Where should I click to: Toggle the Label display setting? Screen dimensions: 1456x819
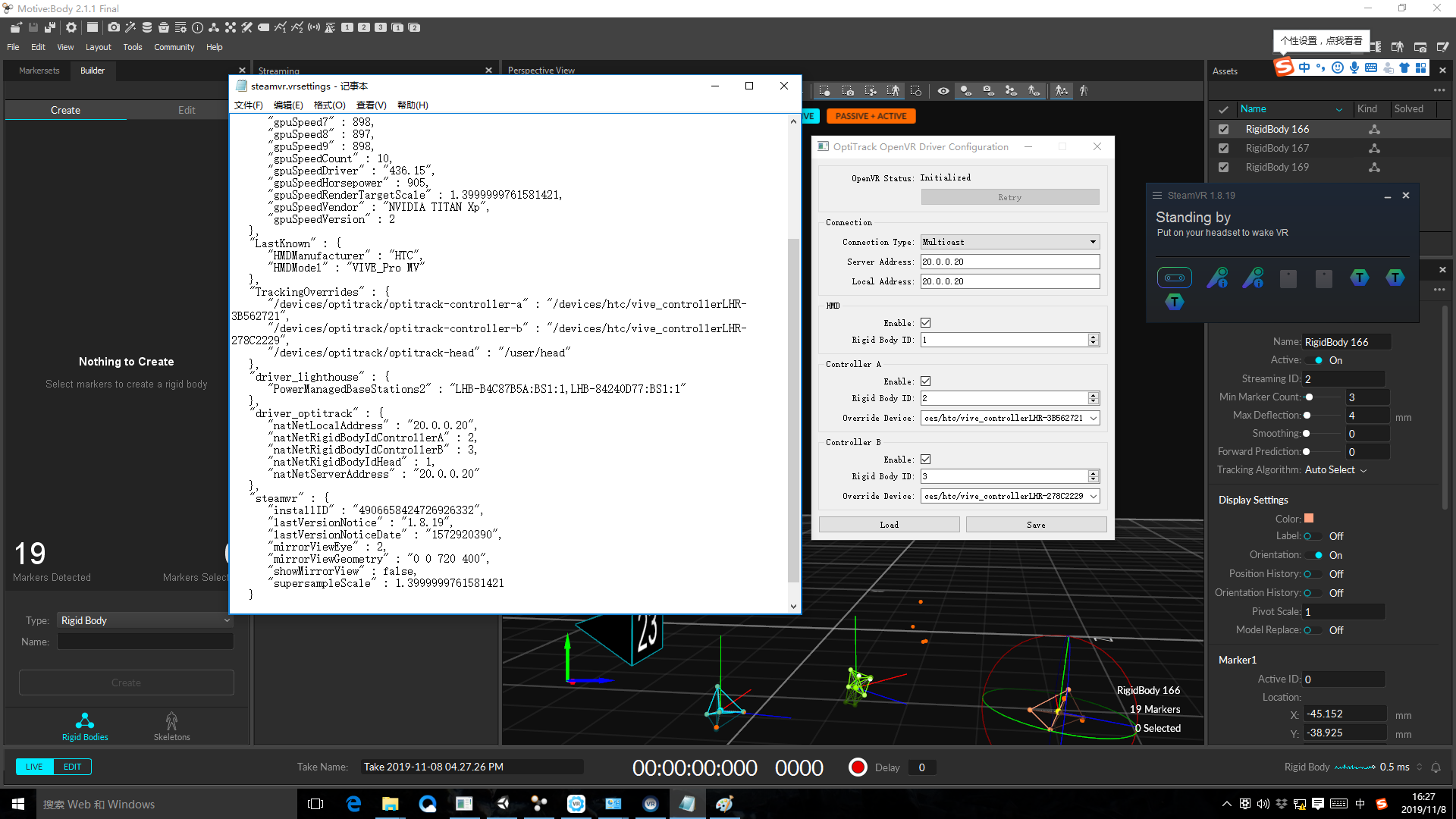(1313, 536)
